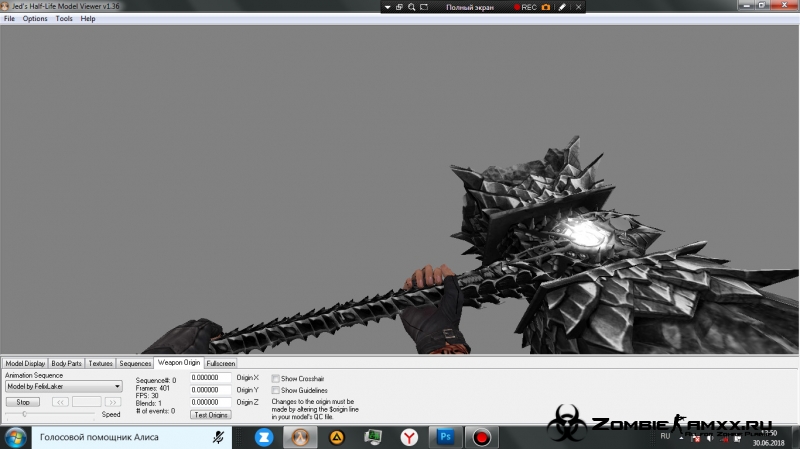Viewport: 800px width, 449px height.
Task: Open the Help menu
Action: click(x=88, y=18)
